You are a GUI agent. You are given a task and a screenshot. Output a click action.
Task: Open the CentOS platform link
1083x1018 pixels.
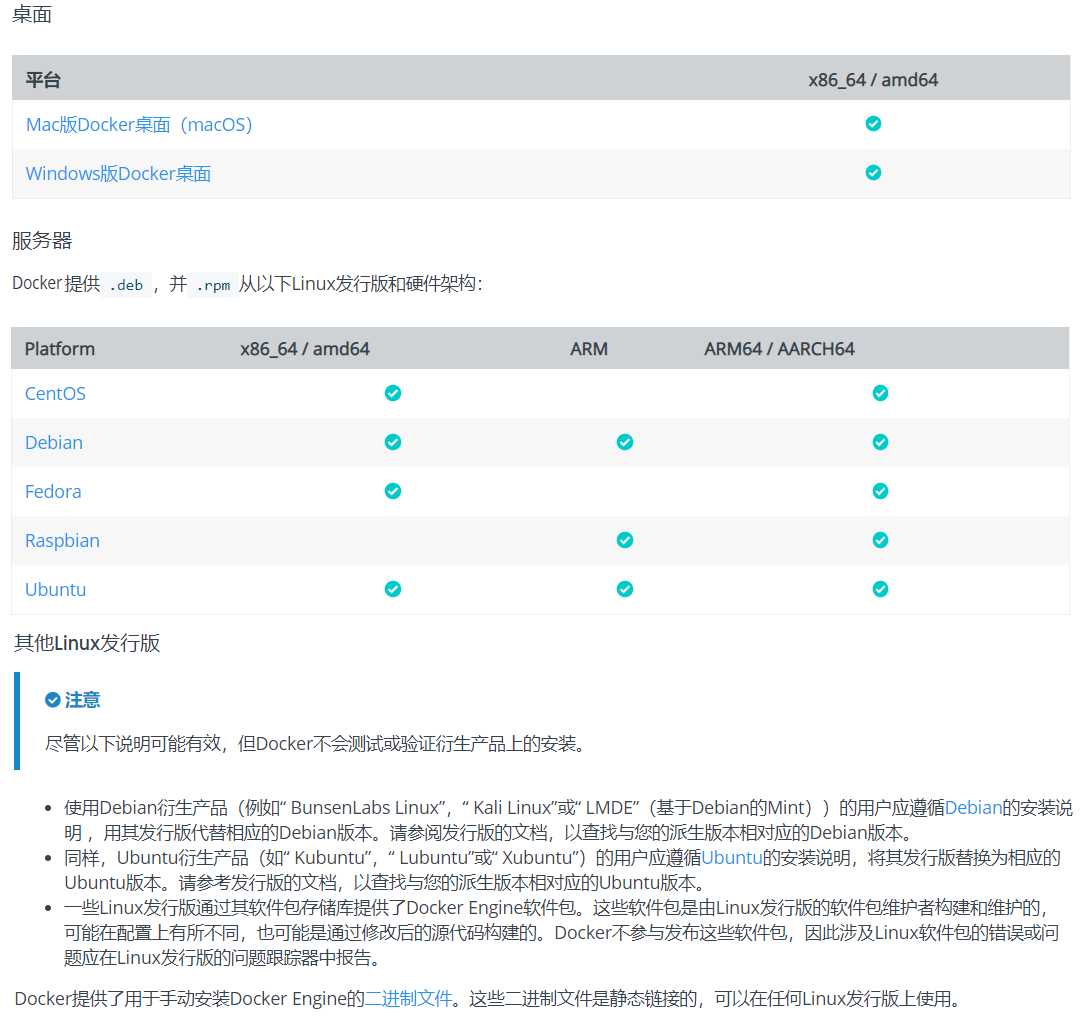pyautogui.click(x=55, y=394)
